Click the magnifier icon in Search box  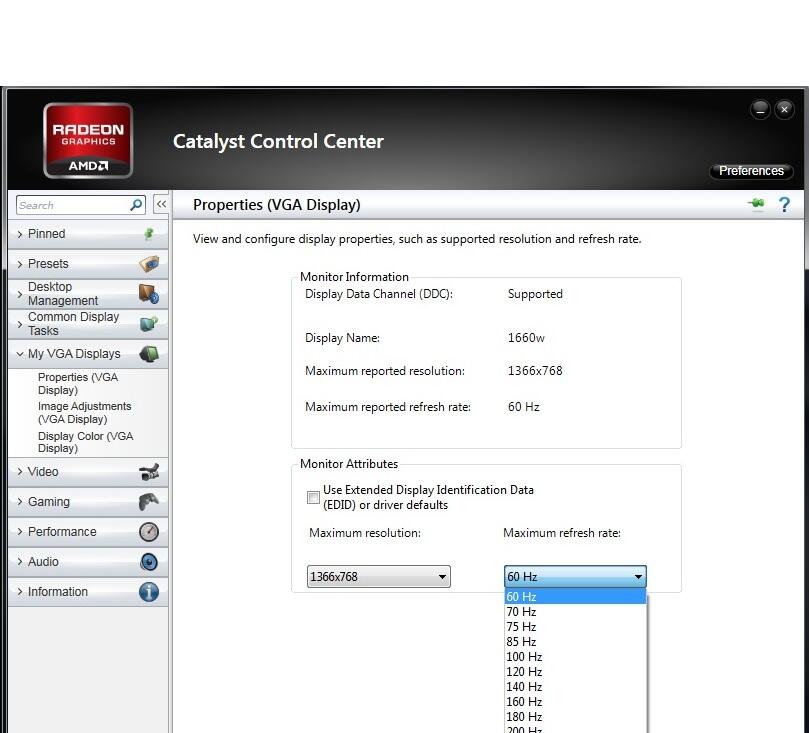[x=136, y=205]
